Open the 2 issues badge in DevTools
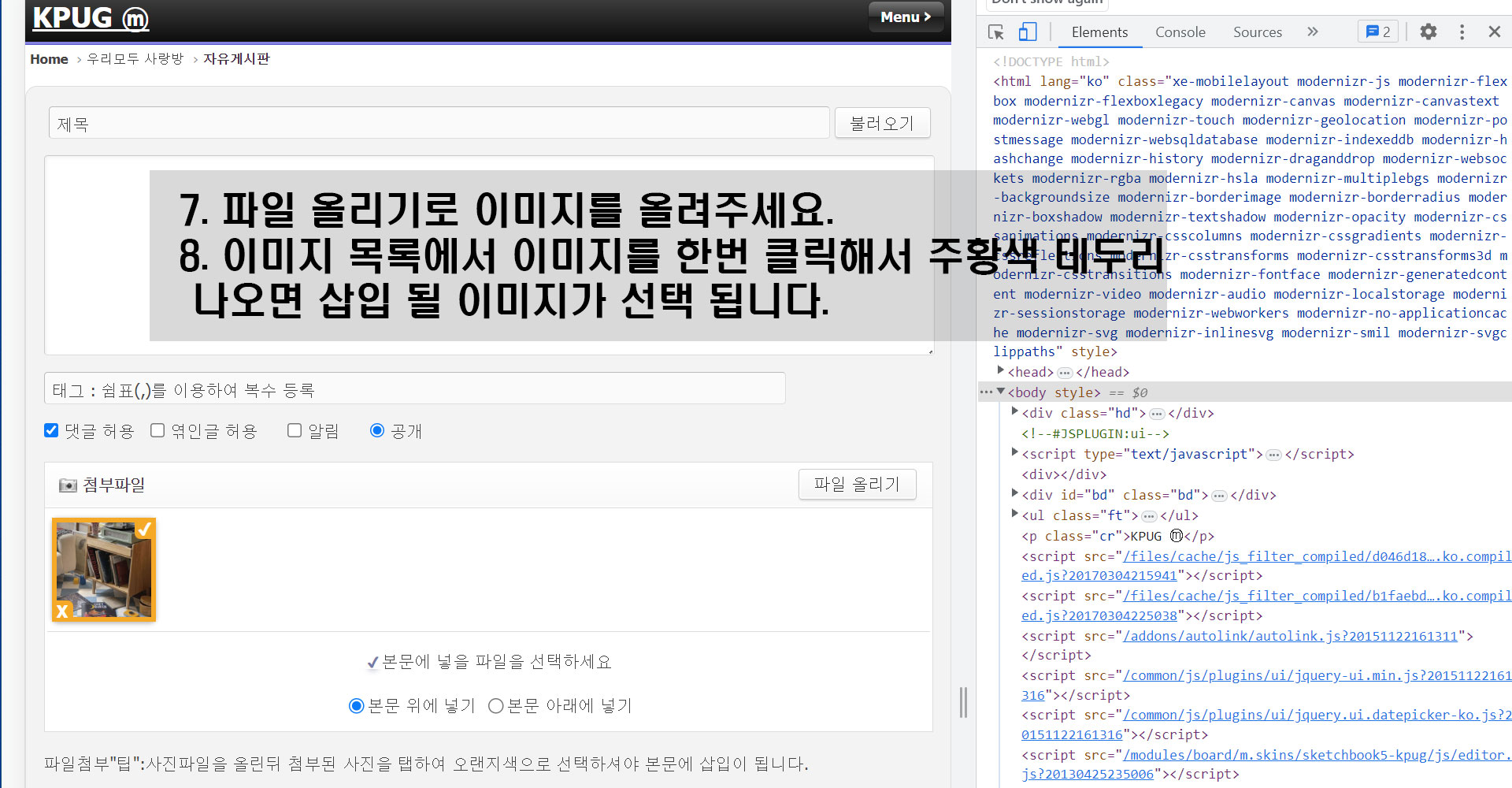 1378,32
